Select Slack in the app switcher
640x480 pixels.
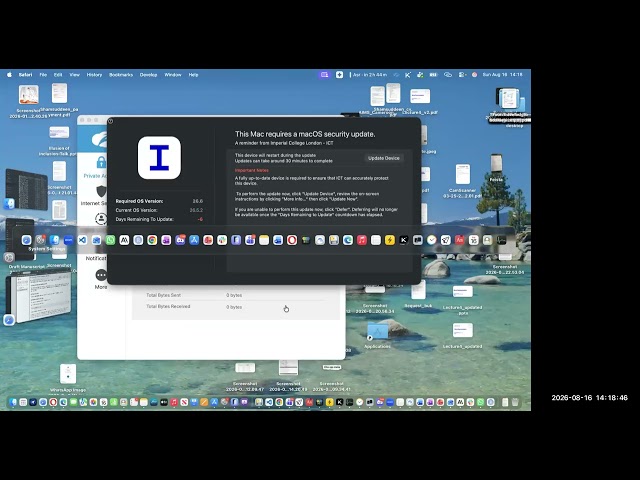[222, 240]
